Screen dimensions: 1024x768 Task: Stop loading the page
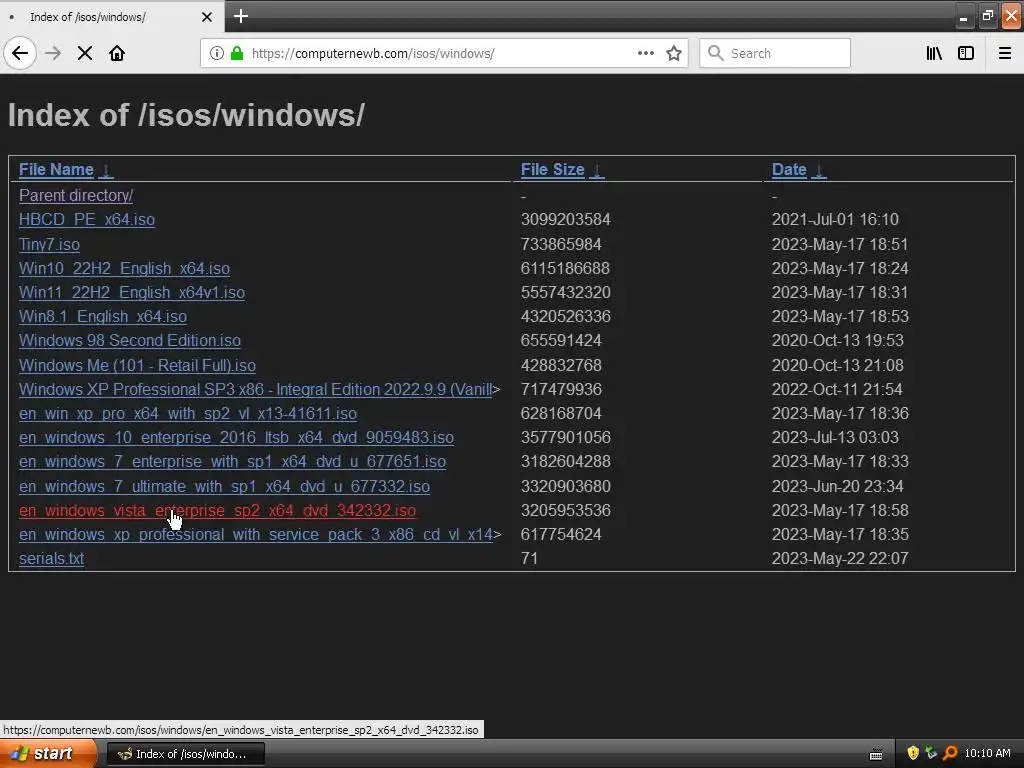point(85,53)
